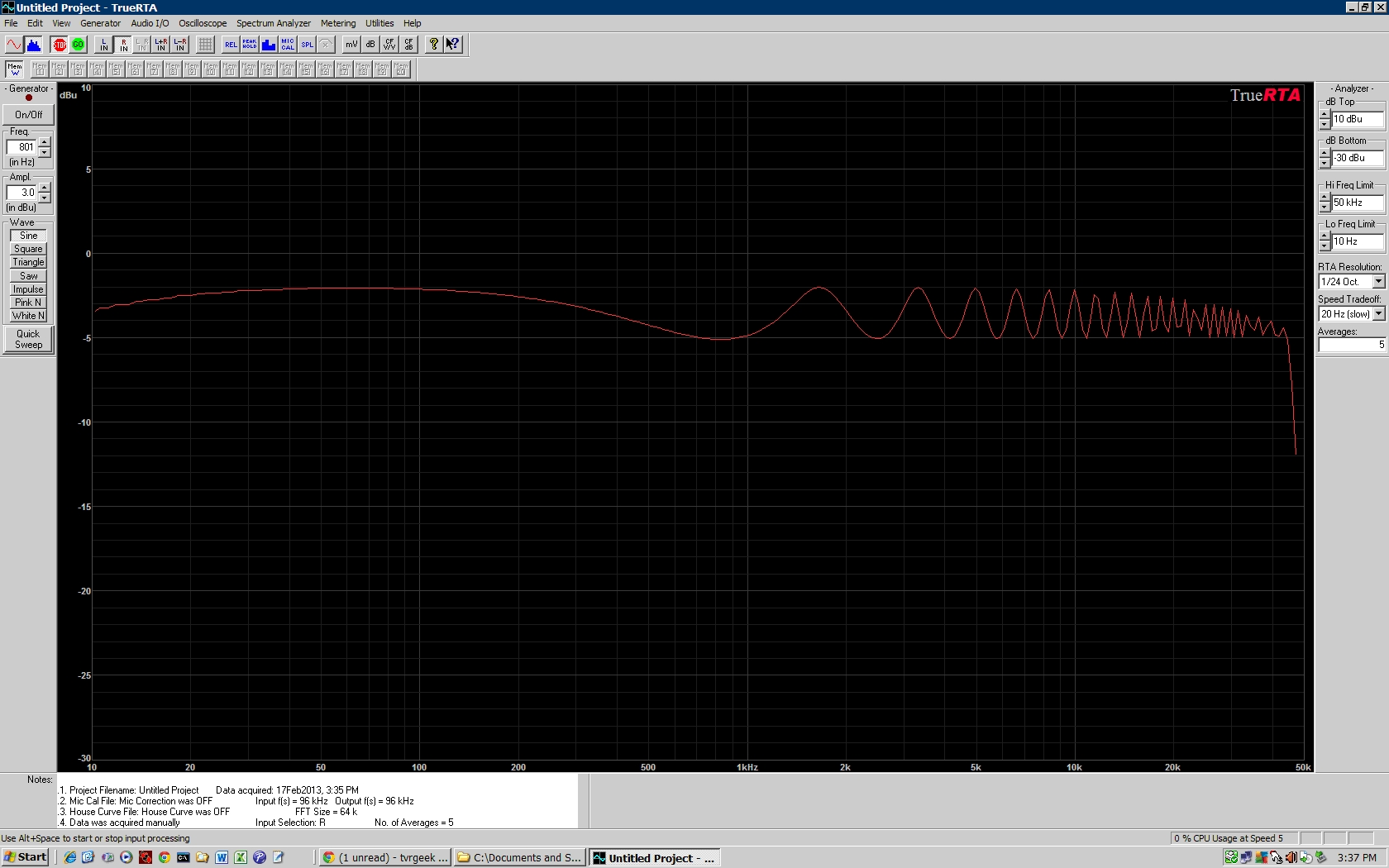This screenshot has height=868, width=1389.
Task: Click the Internet Explorer quick launch icon
Action: coord(69,857)
